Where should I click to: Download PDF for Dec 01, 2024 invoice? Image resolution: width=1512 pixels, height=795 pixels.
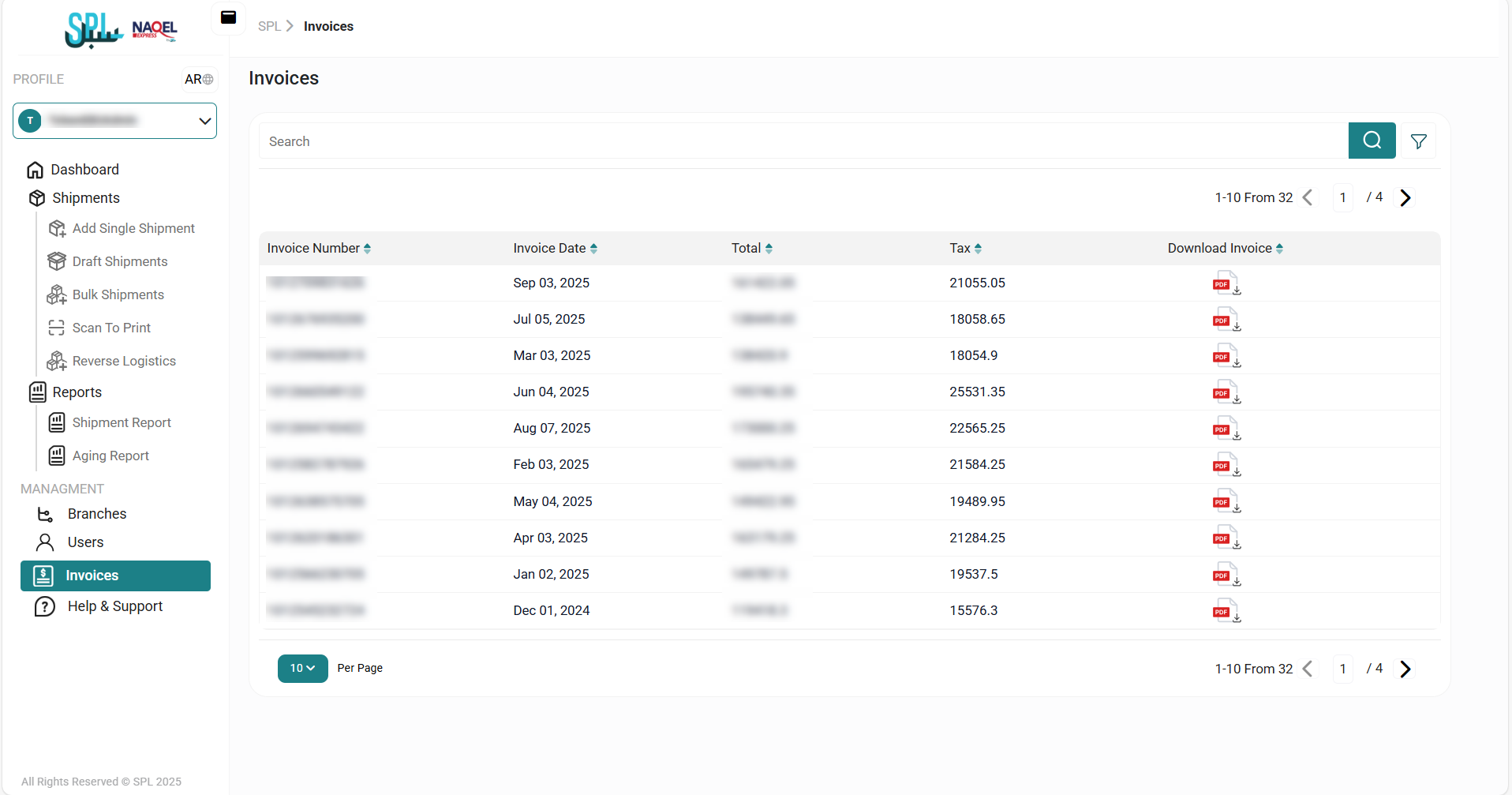1226,611
